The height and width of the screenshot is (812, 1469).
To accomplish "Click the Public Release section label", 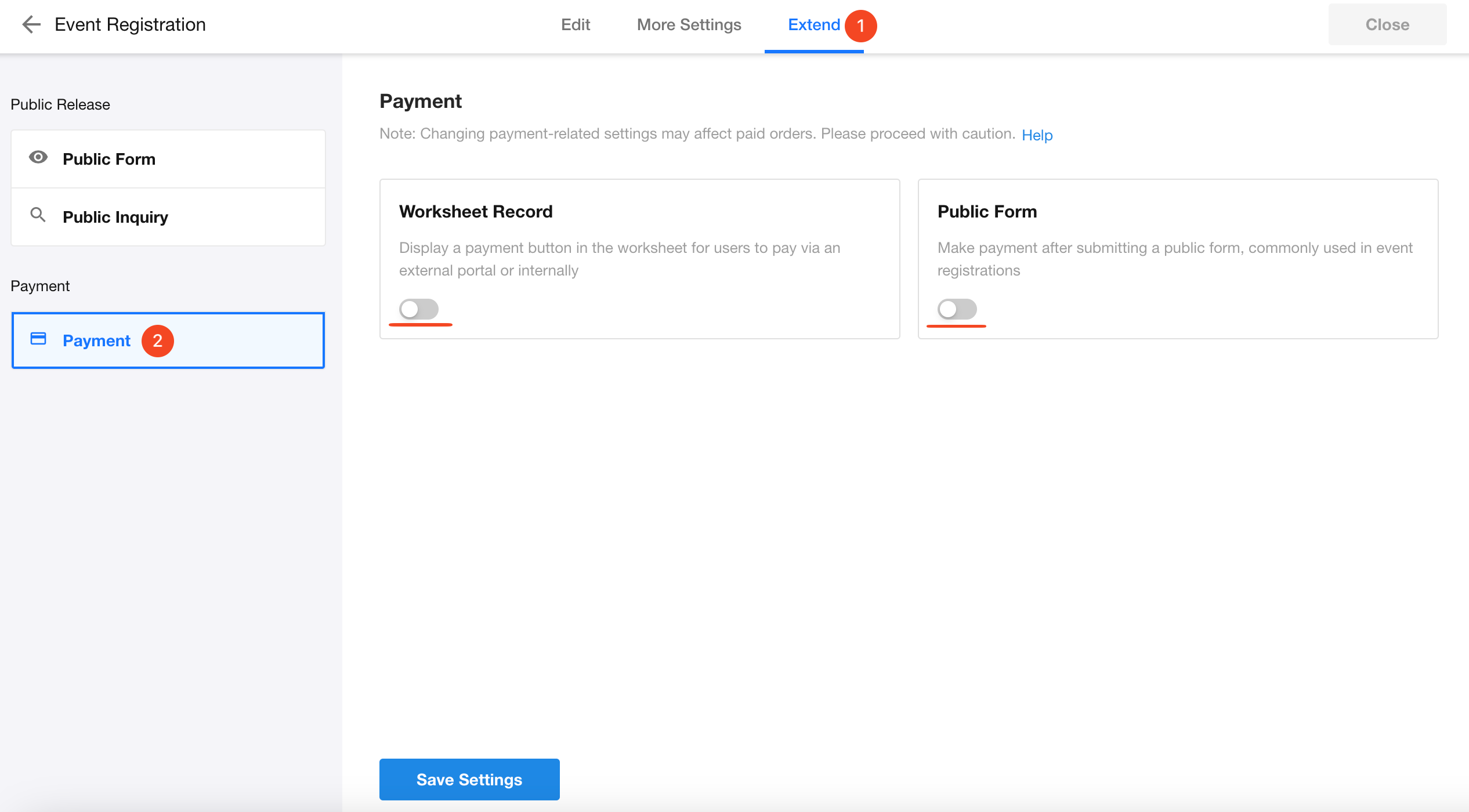I will coord(60,104).
